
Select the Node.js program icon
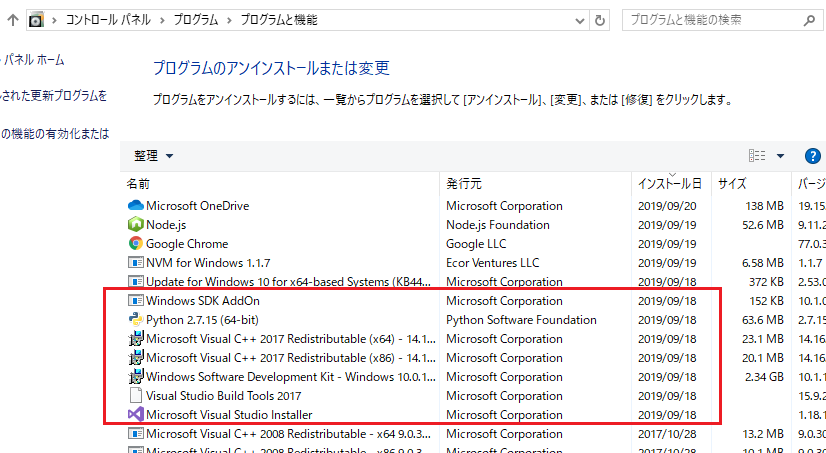pyautogui.click(x=136, y=225)
